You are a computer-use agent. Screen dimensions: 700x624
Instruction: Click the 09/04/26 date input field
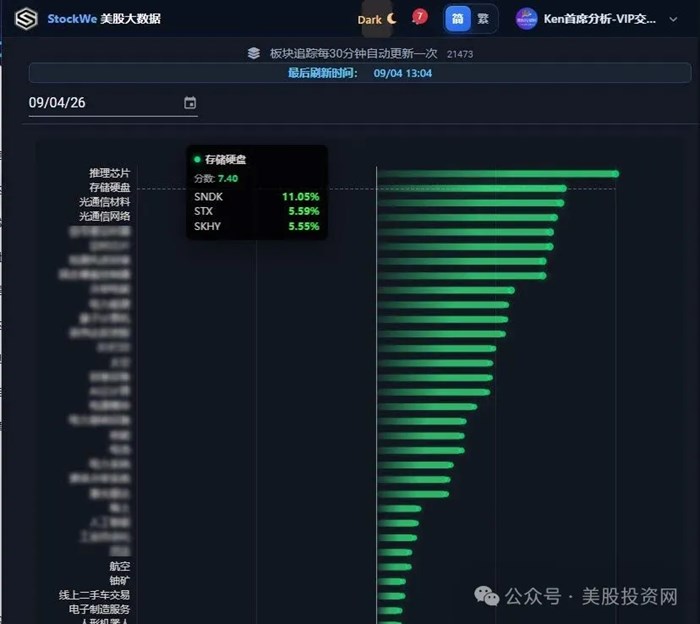click(113, 103)
